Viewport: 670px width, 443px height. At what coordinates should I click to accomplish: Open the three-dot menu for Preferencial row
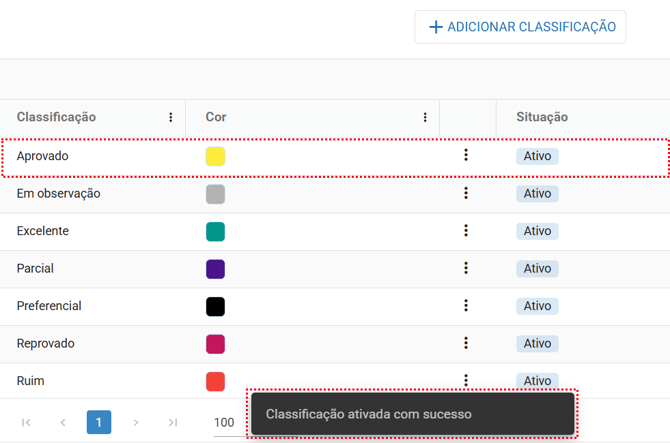[466, 306]
